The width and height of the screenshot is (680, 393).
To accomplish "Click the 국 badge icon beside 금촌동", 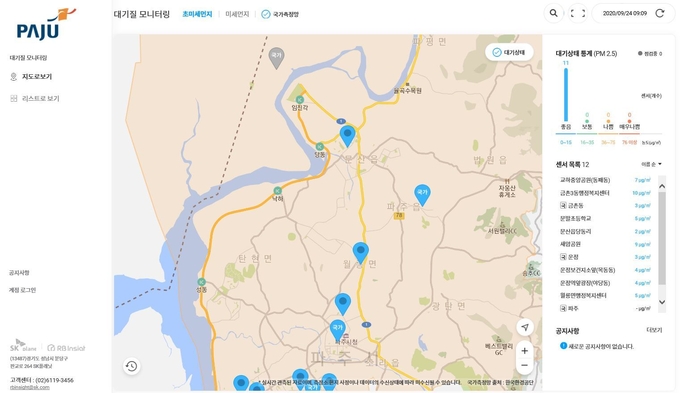I will pos(563,206).
